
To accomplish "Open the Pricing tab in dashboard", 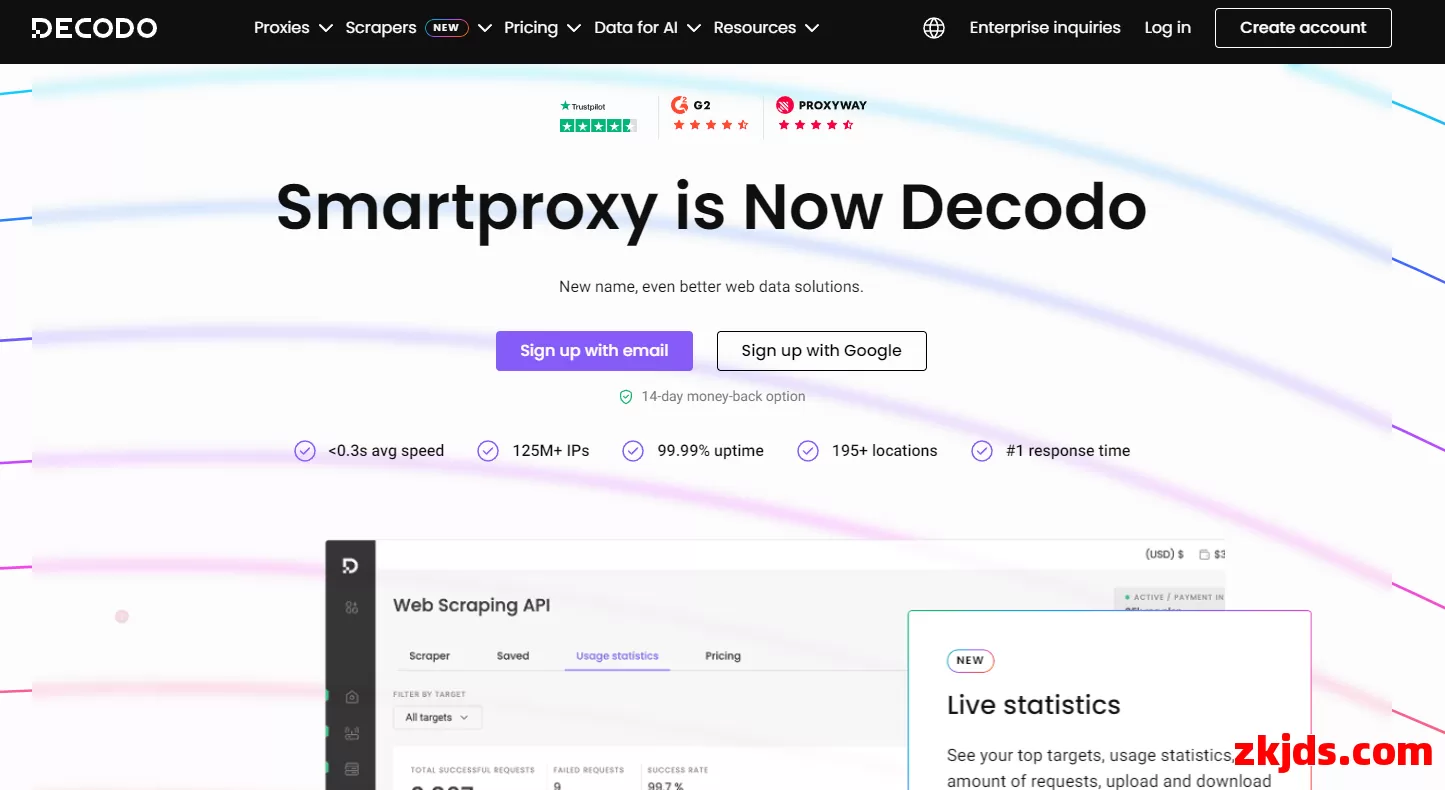I will [x=723, y=656].
